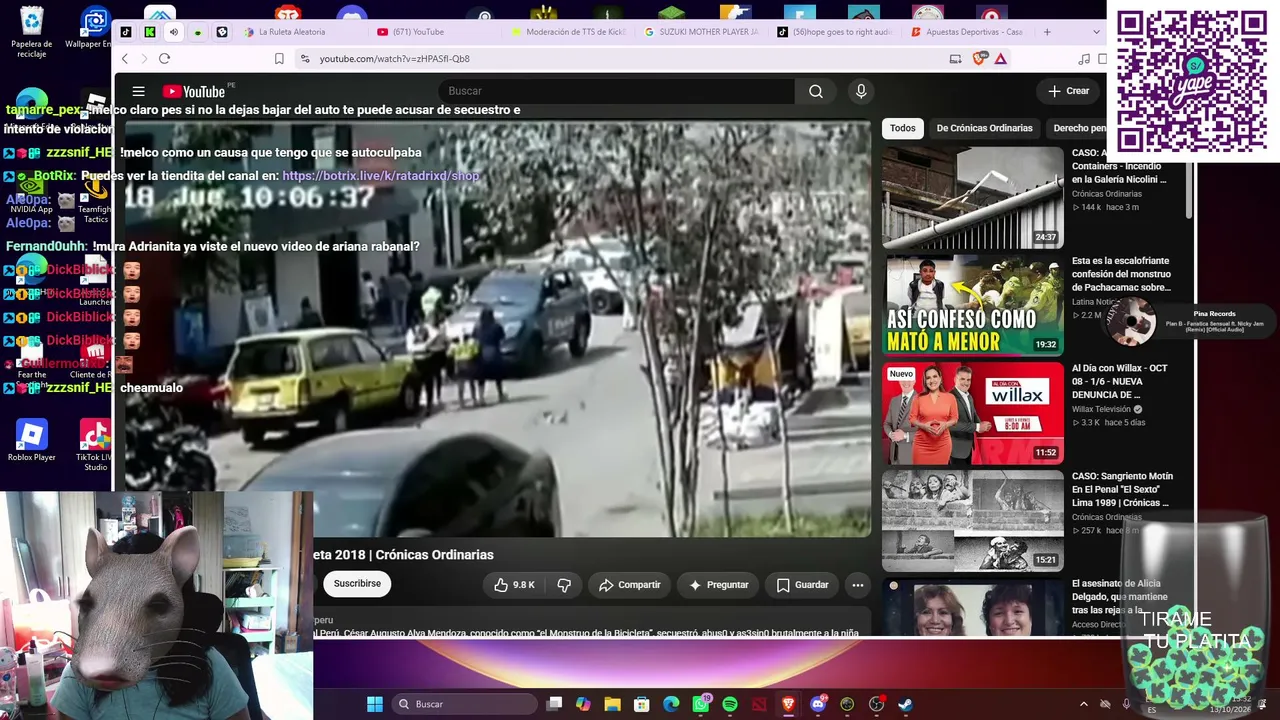Screen dimensions: 1280x720
Task: Click the browser URL address field
Action: pos(620,59)
